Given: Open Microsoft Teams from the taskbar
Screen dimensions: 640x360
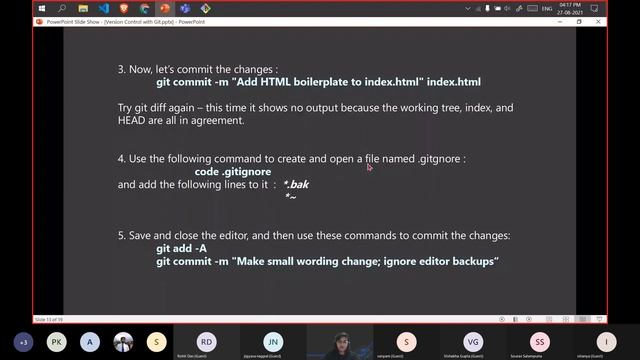Looking at the screenshot, I should (x=185, y=8).
